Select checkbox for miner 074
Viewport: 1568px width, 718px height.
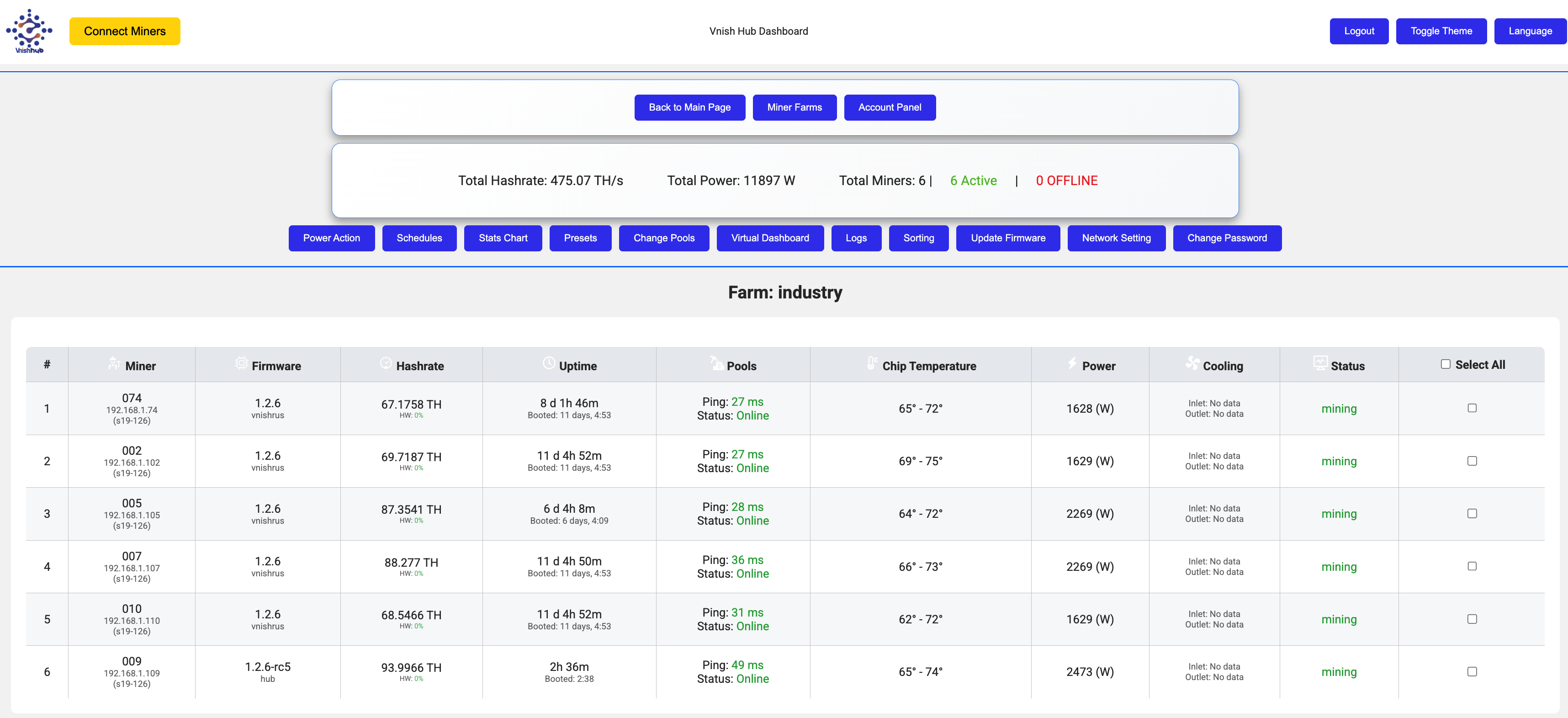(x=1472, y=408)
